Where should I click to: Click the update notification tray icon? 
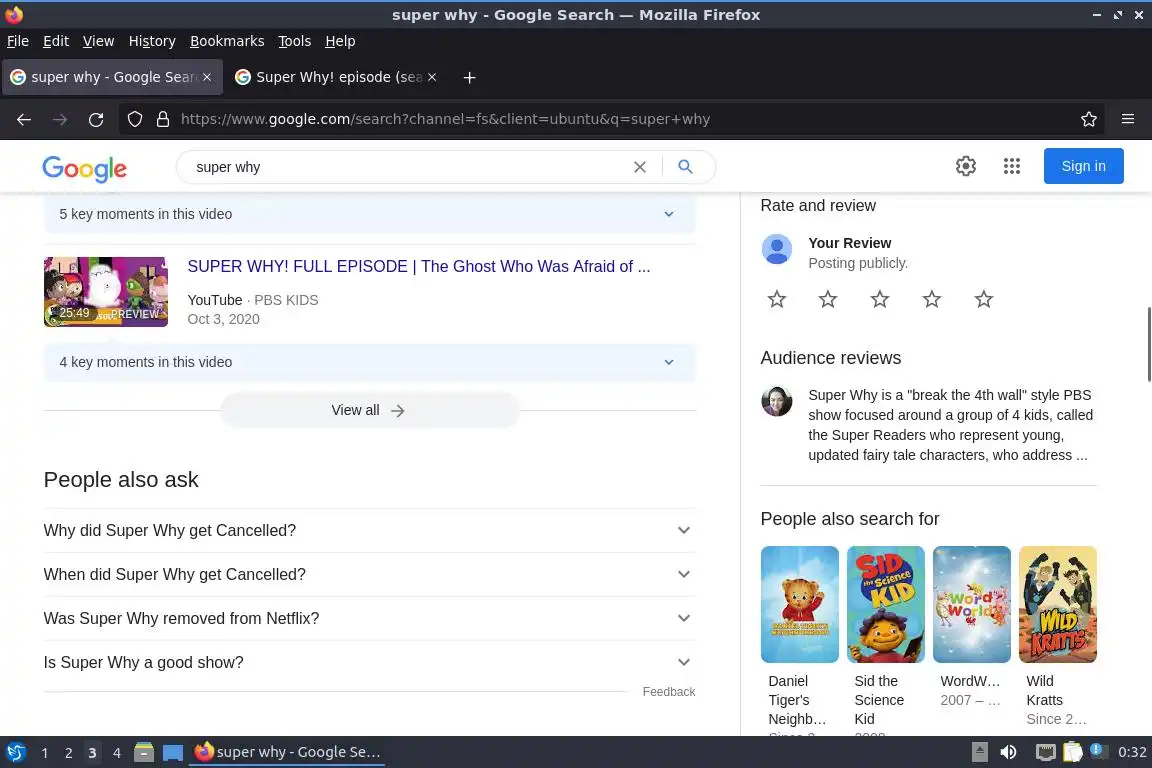click(1098, 751)
